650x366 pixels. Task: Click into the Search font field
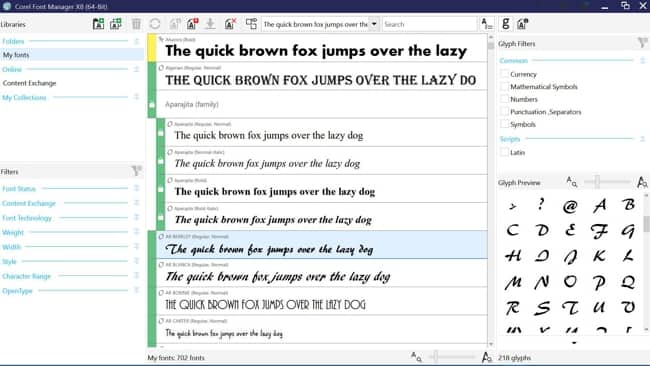429,24
